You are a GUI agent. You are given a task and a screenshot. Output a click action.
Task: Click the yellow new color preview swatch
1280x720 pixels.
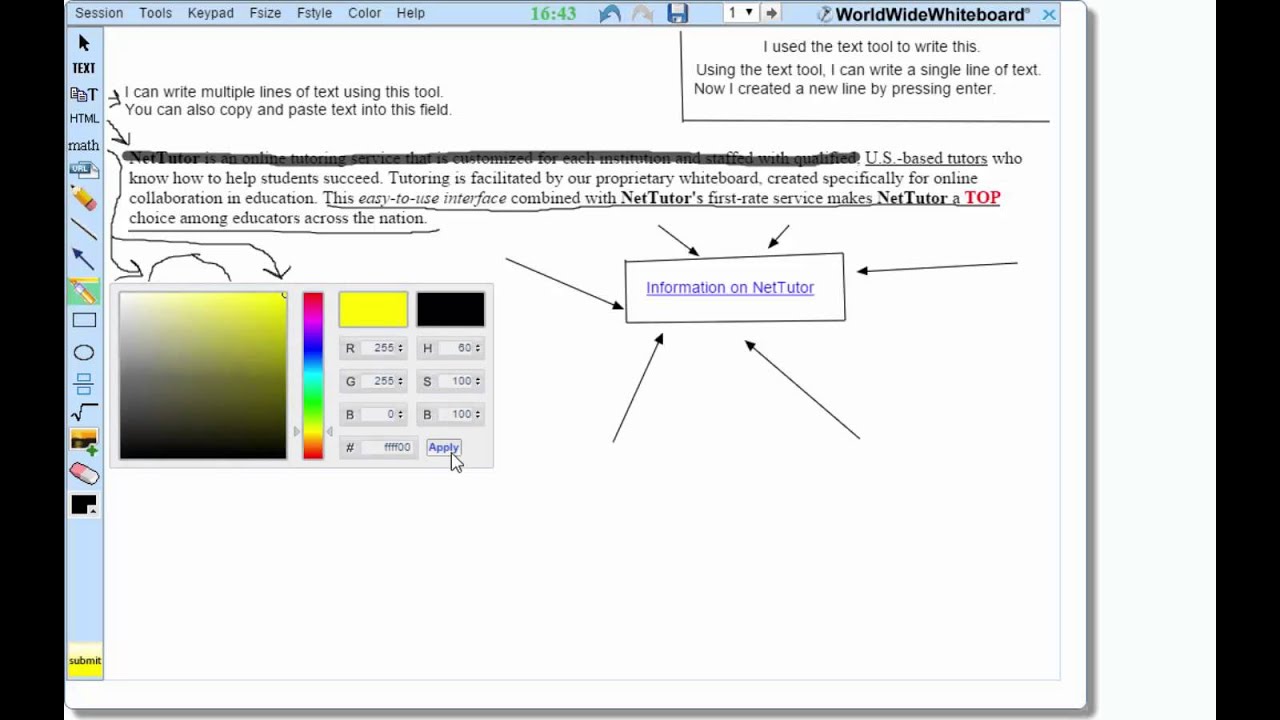pos(373,310)
